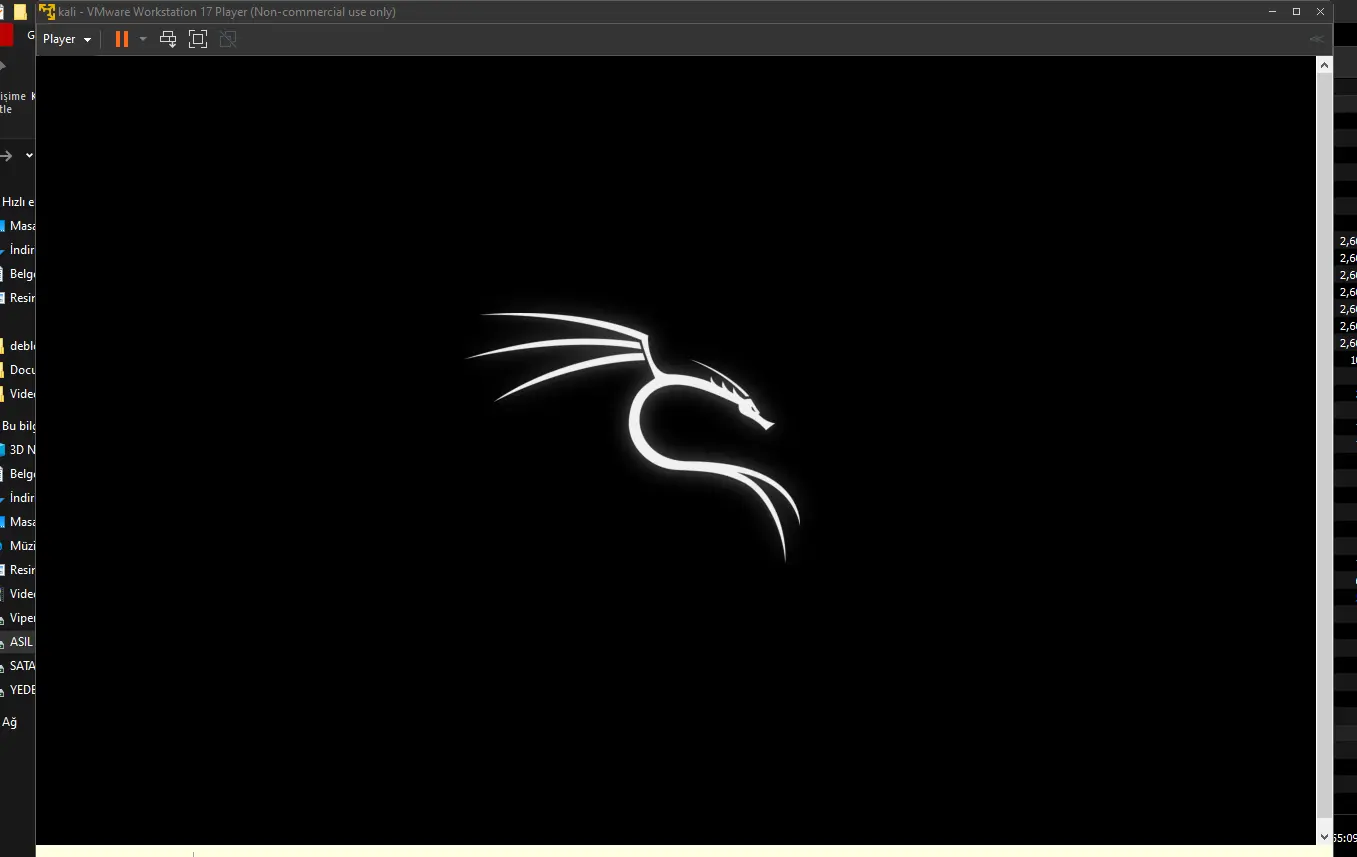The width and height of the screenshot is (1357, 857).
Task: Suspend the kali VM with orange pause button
Action: (122, 39)
